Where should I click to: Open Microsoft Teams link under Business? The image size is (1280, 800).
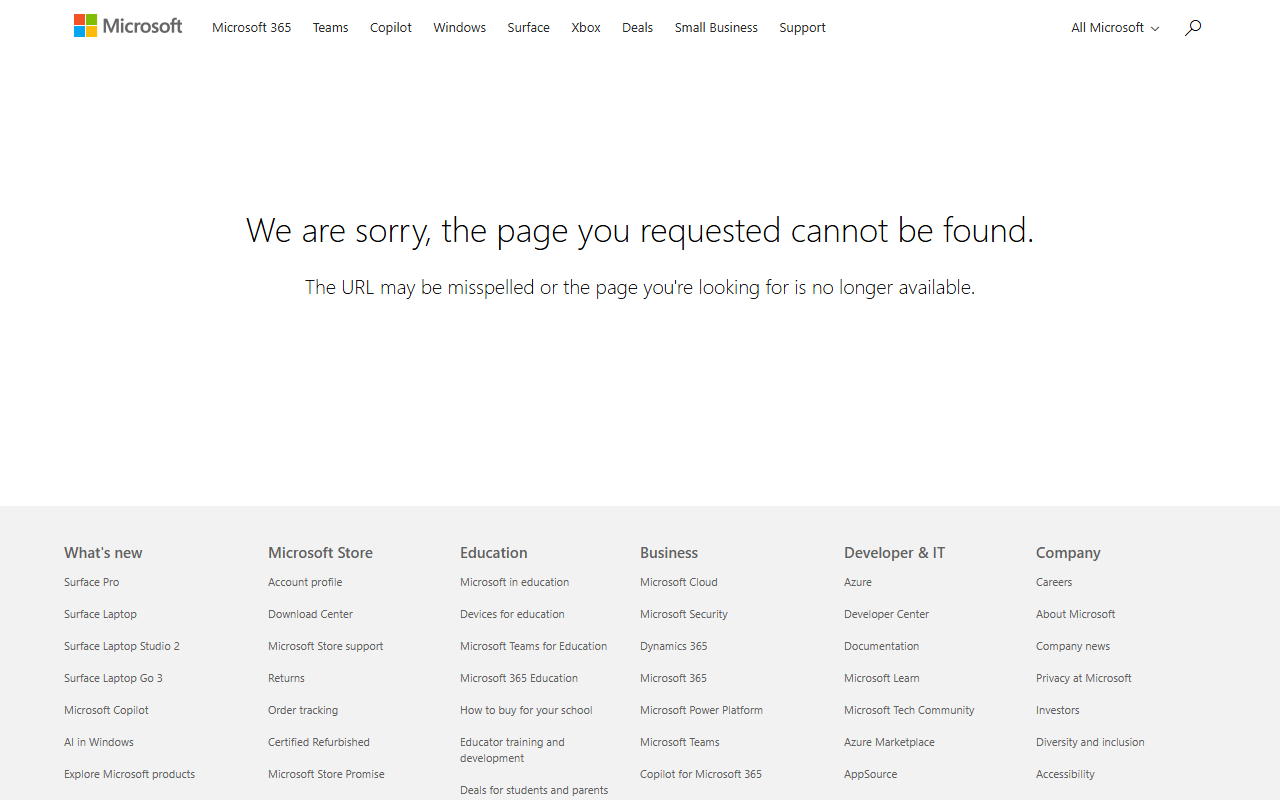(x=680, y=742)
